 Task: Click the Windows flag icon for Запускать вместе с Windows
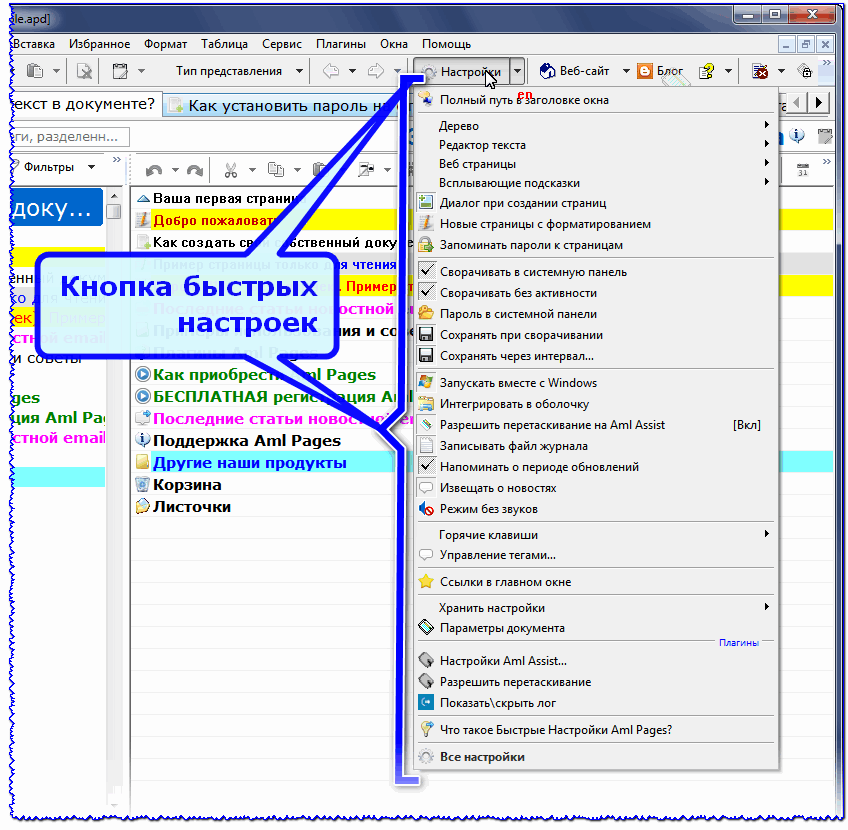426,382
